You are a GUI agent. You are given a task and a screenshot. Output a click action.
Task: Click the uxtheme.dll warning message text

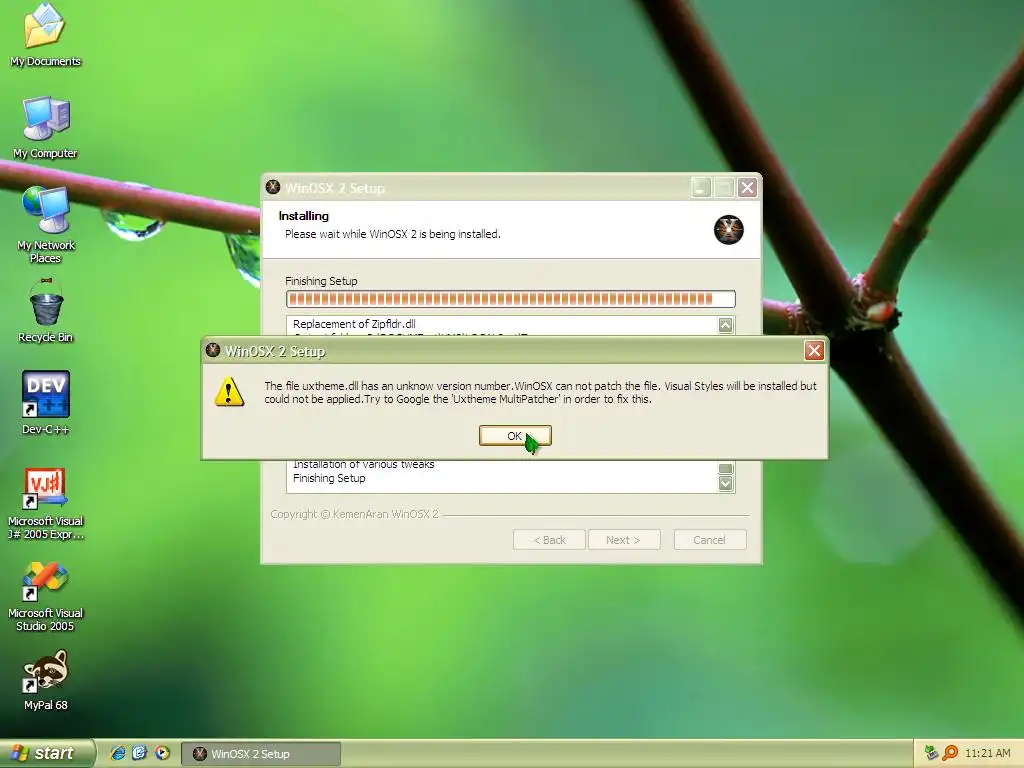tap(540, 392)
